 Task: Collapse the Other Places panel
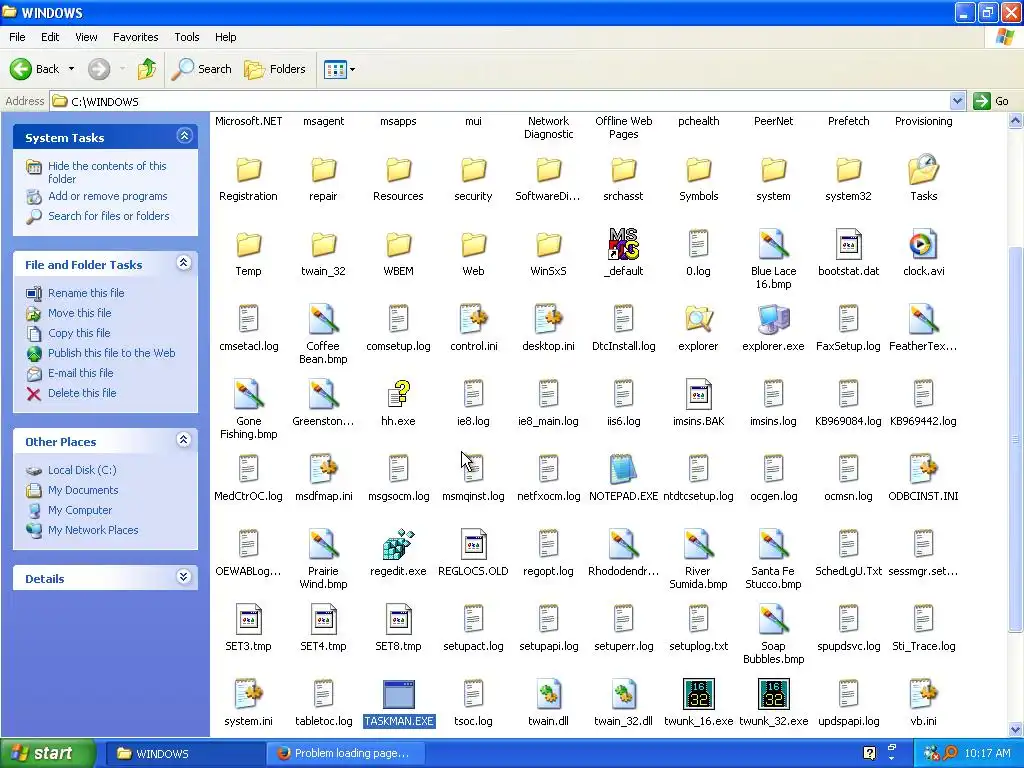(184, 440)
